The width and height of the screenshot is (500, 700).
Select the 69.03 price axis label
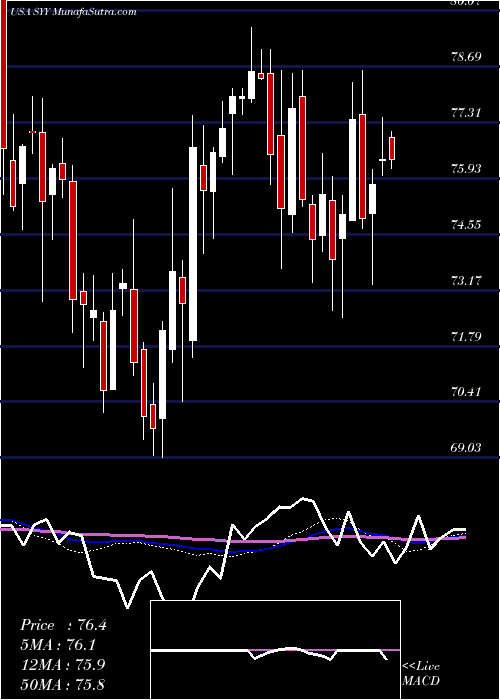466,448
